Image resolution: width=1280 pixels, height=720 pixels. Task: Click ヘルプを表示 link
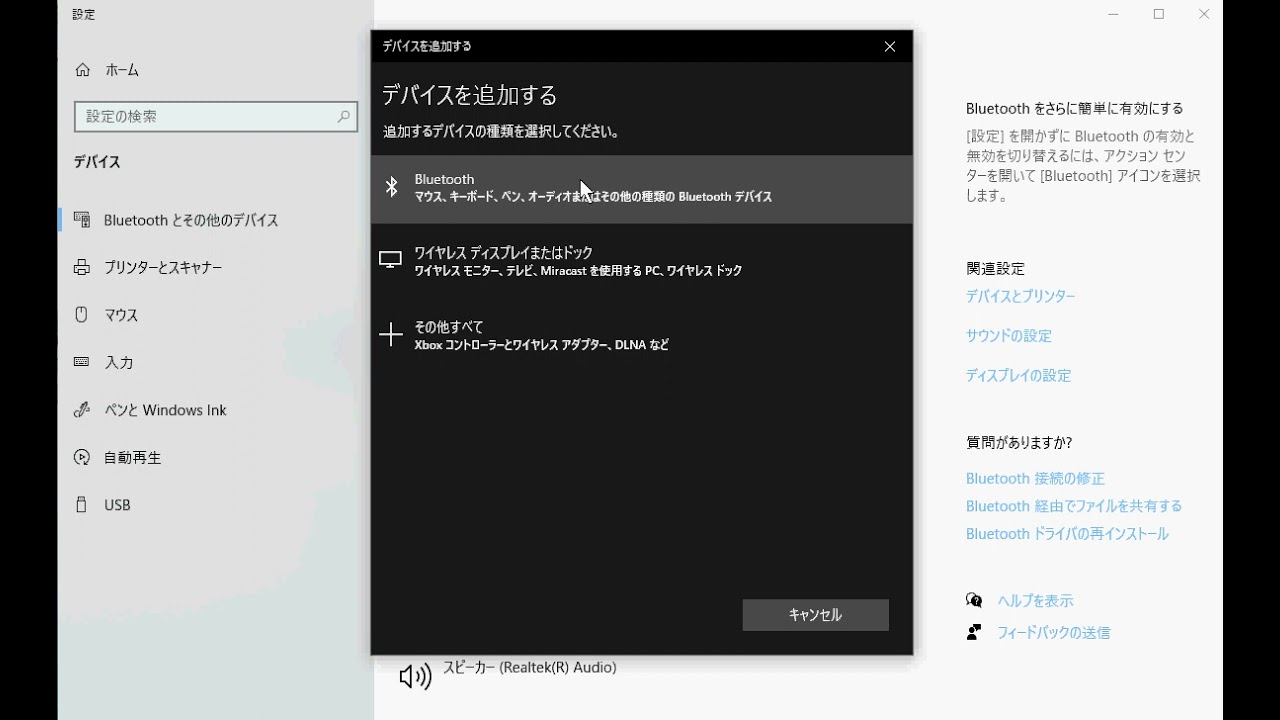coord(1035,601)
